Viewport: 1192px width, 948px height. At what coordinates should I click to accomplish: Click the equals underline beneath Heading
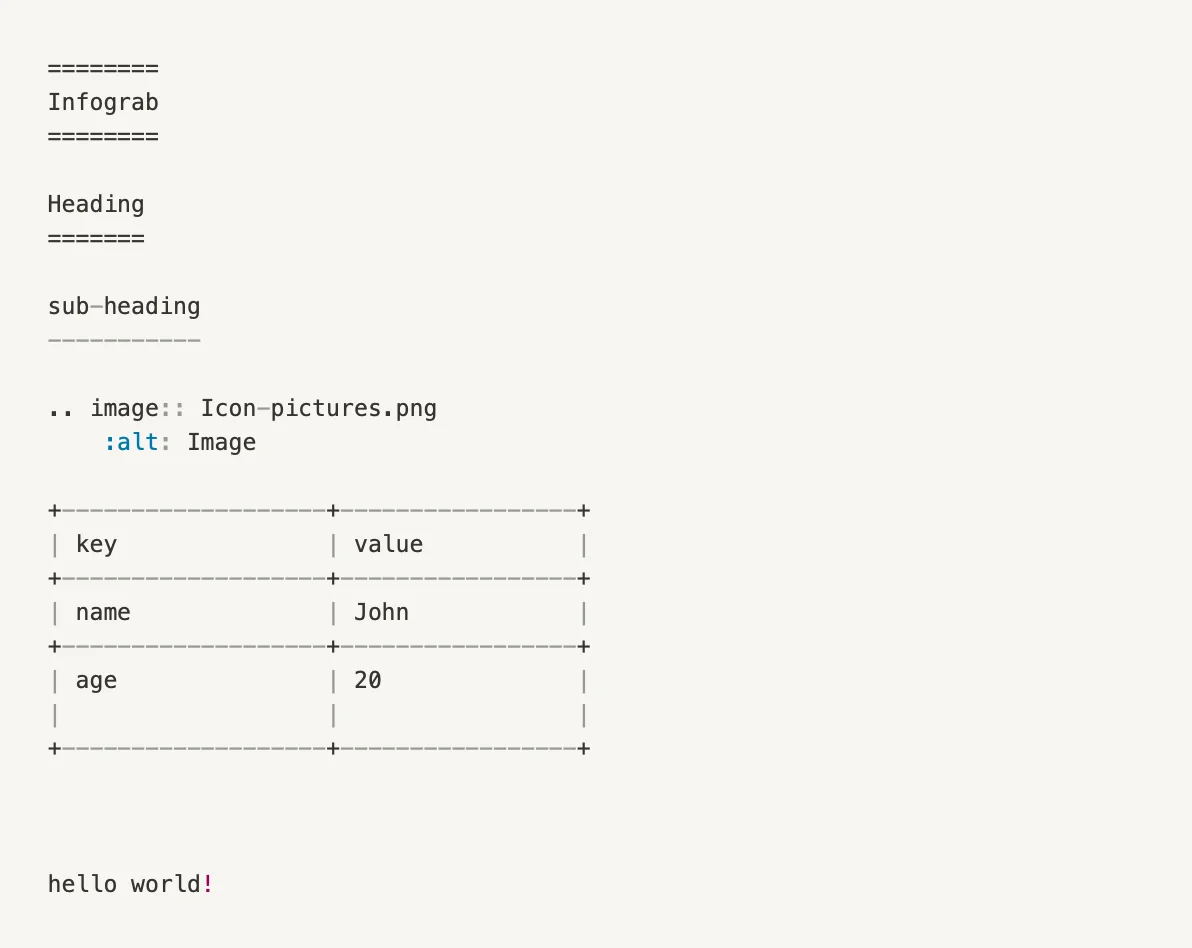(x=96, y=238)
